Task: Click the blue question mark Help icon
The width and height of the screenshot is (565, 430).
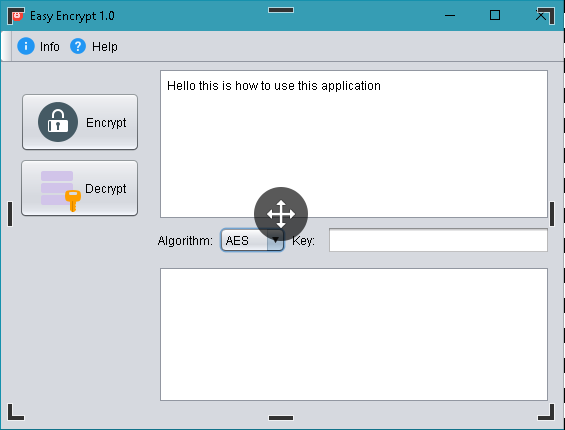Action: coord(78,46)
